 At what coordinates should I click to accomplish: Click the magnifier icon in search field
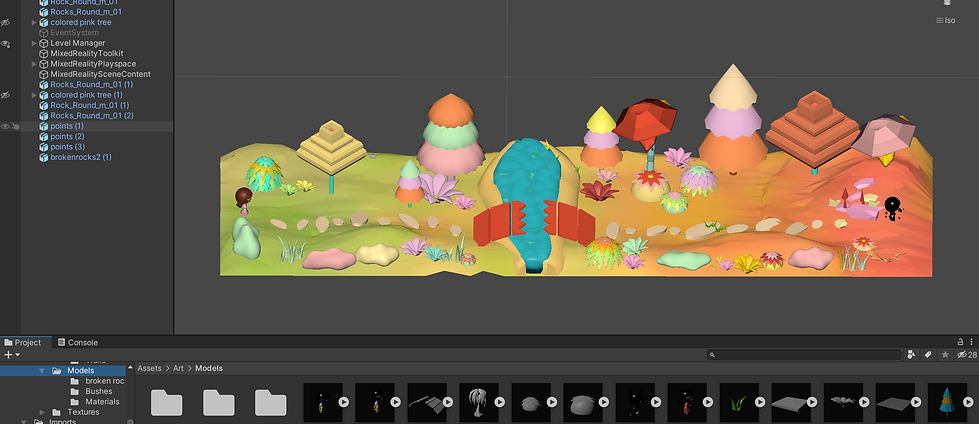(712, 355)
